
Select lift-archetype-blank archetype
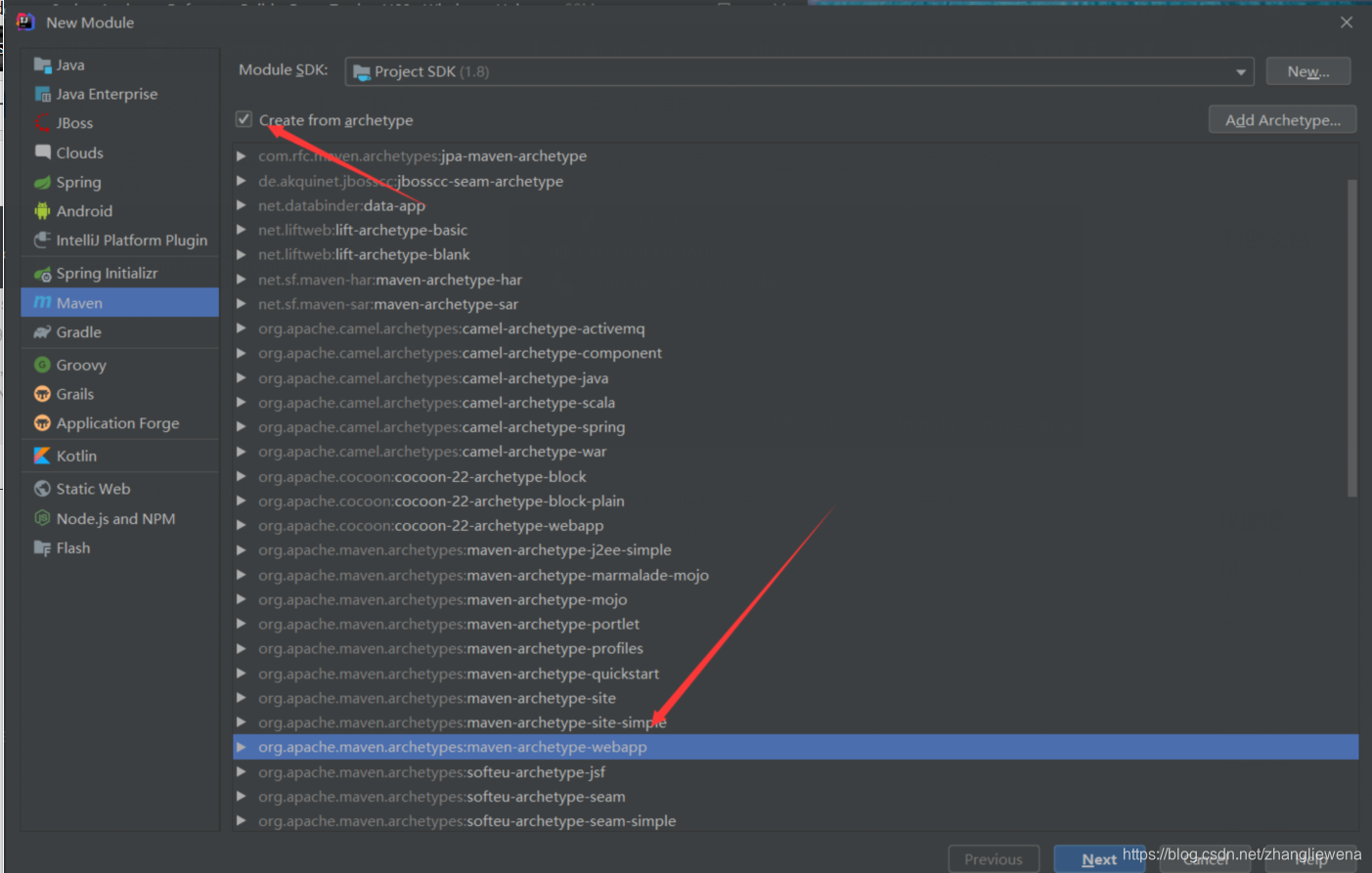tap(795, 254)
